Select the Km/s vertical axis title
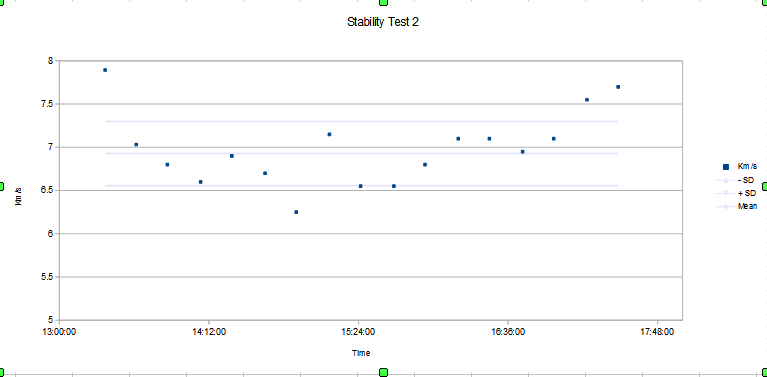This screenshot has height=377, width=767. click(x=19, y=198)
